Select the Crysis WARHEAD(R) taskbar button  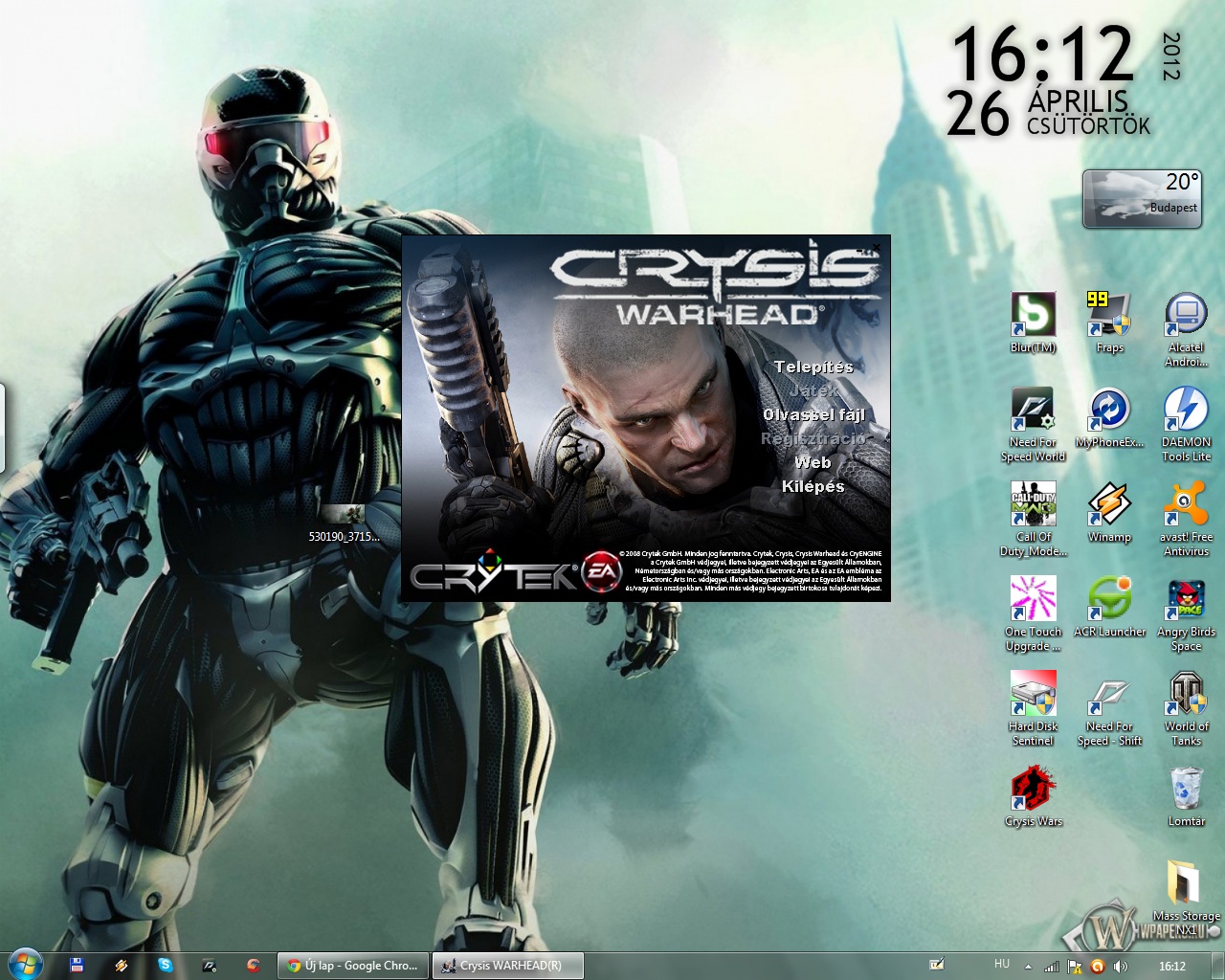click(x=509, y=966)
